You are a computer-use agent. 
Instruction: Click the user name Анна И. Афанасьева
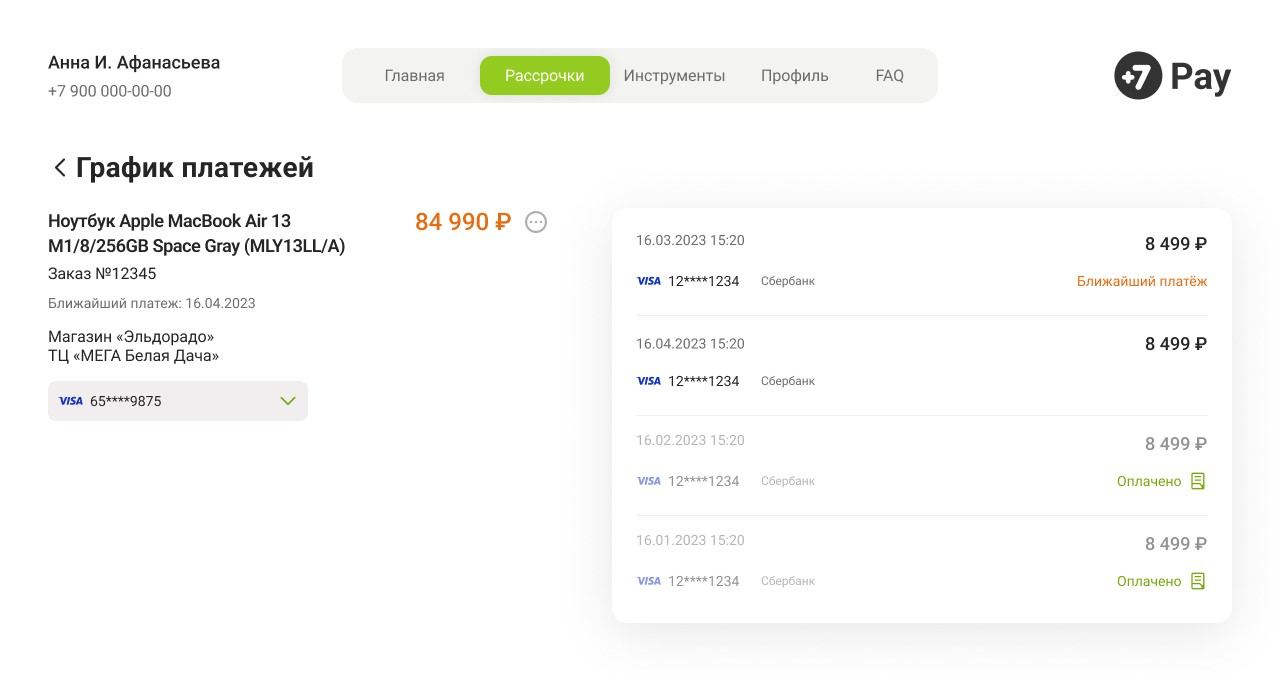point(133,62)
